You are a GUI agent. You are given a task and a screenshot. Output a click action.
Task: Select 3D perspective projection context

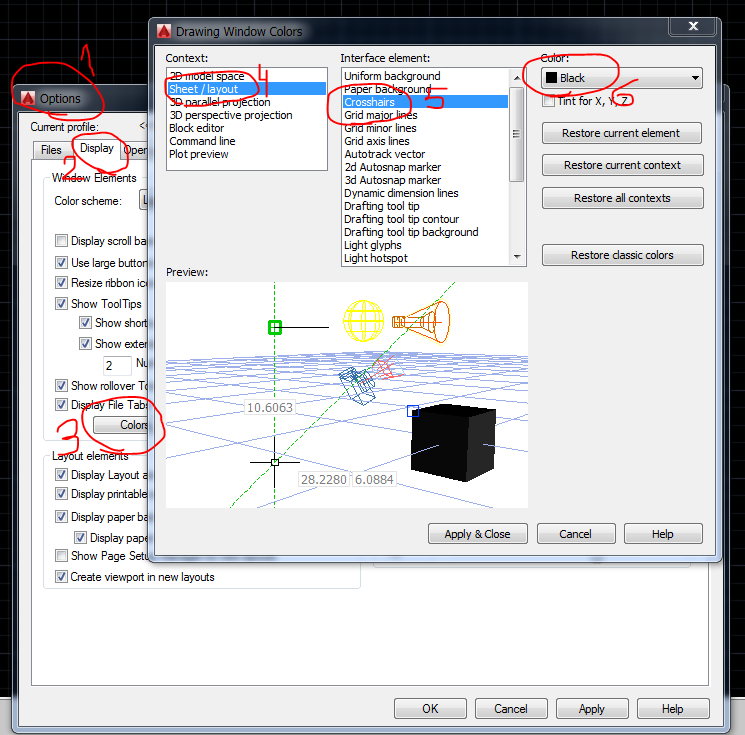pyautogui.click(x=247, y=115)
